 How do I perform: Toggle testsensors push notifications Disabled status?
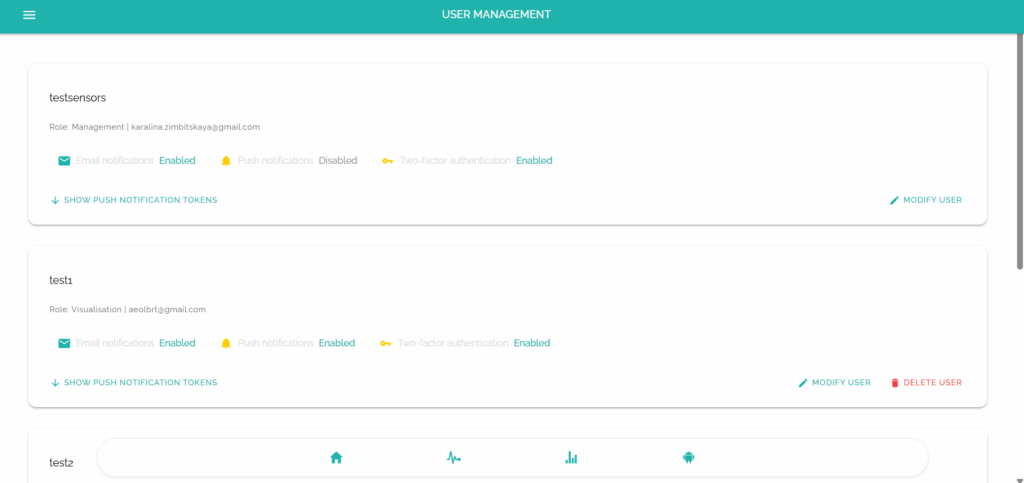pyautogui.click(x=337, y=161)
